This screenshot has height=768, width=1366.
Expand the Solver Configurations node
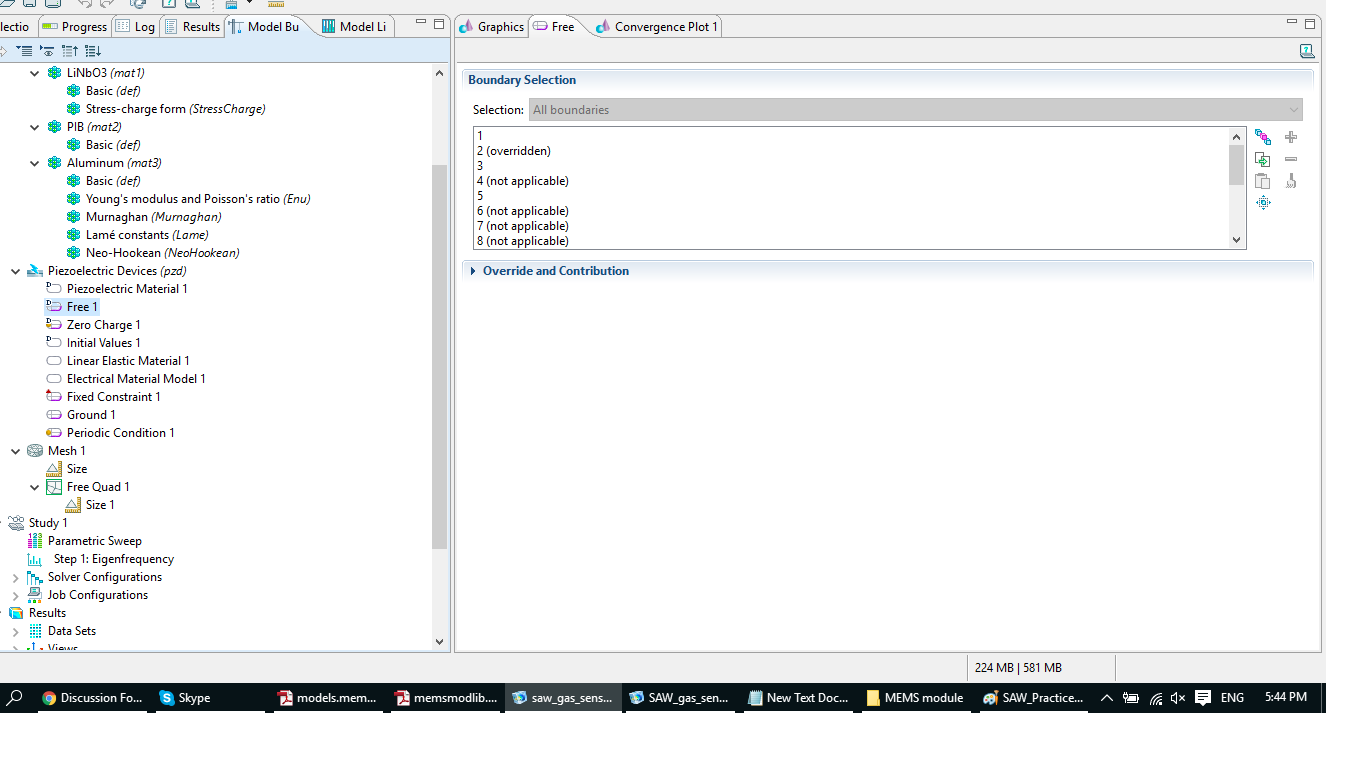point(16,577)
